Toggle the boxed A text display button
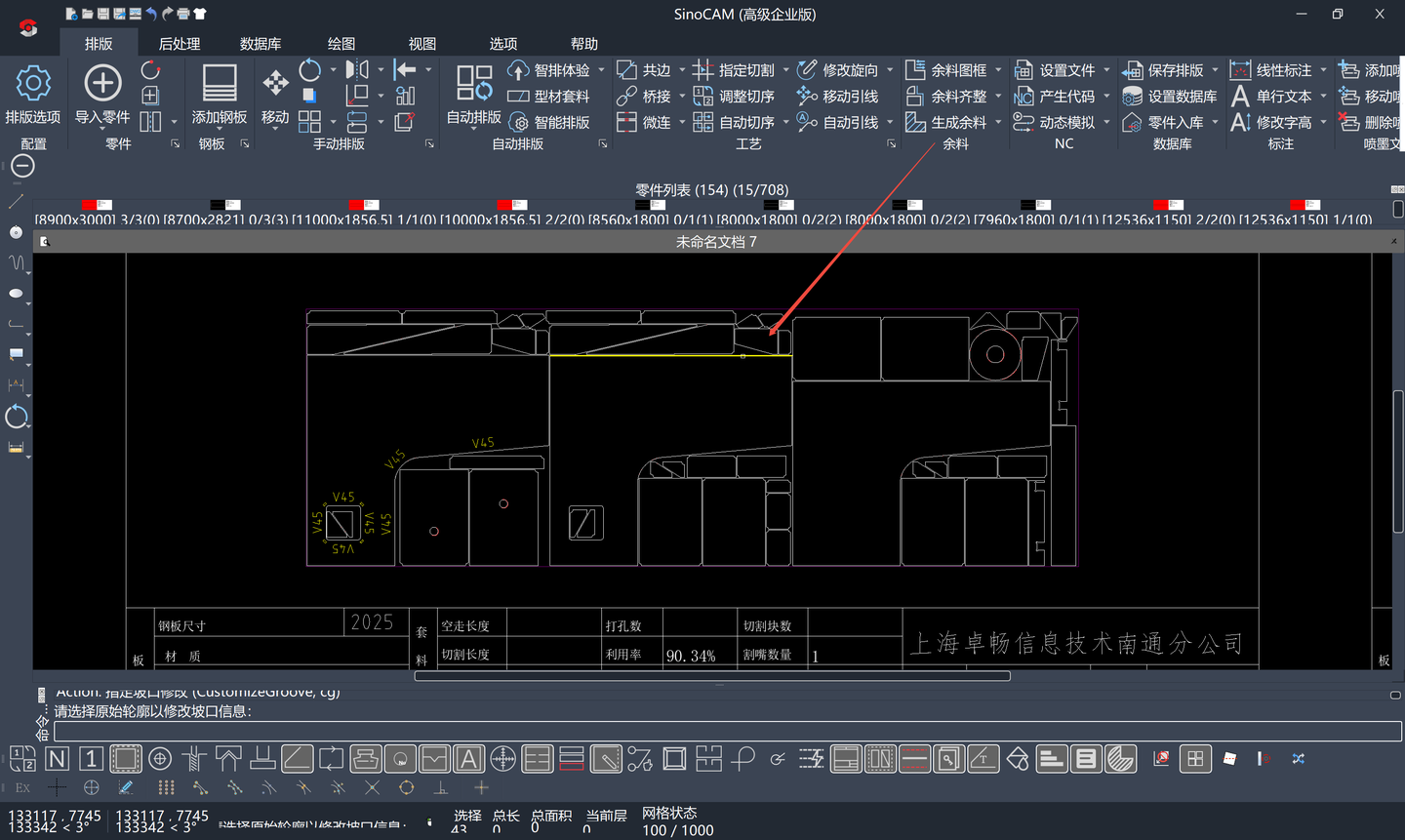1405x840 pixels. tap(468, 759)
